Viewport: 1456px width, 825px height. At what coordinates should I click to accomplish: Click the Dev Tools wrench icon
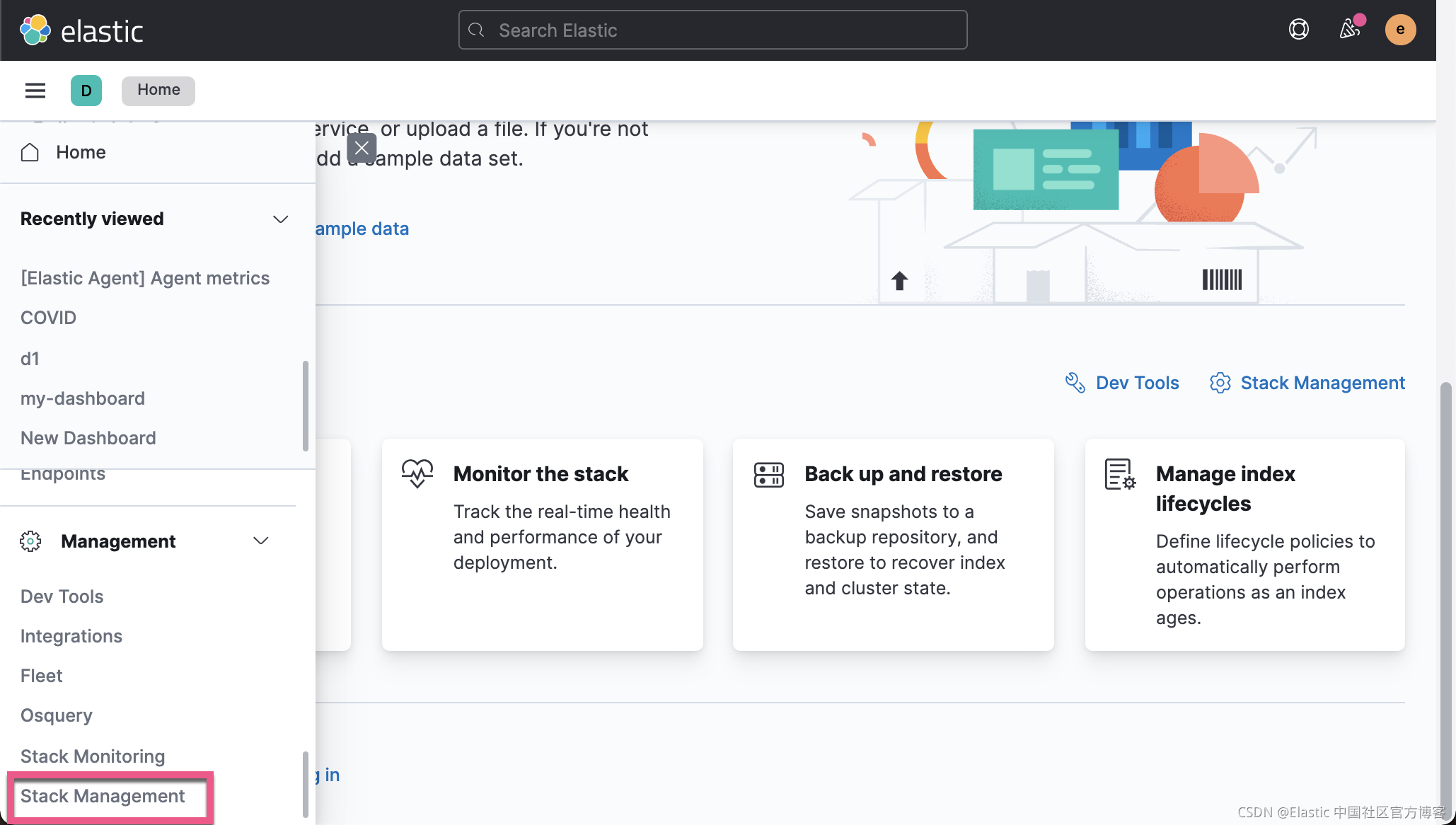tap(1075, 383)
